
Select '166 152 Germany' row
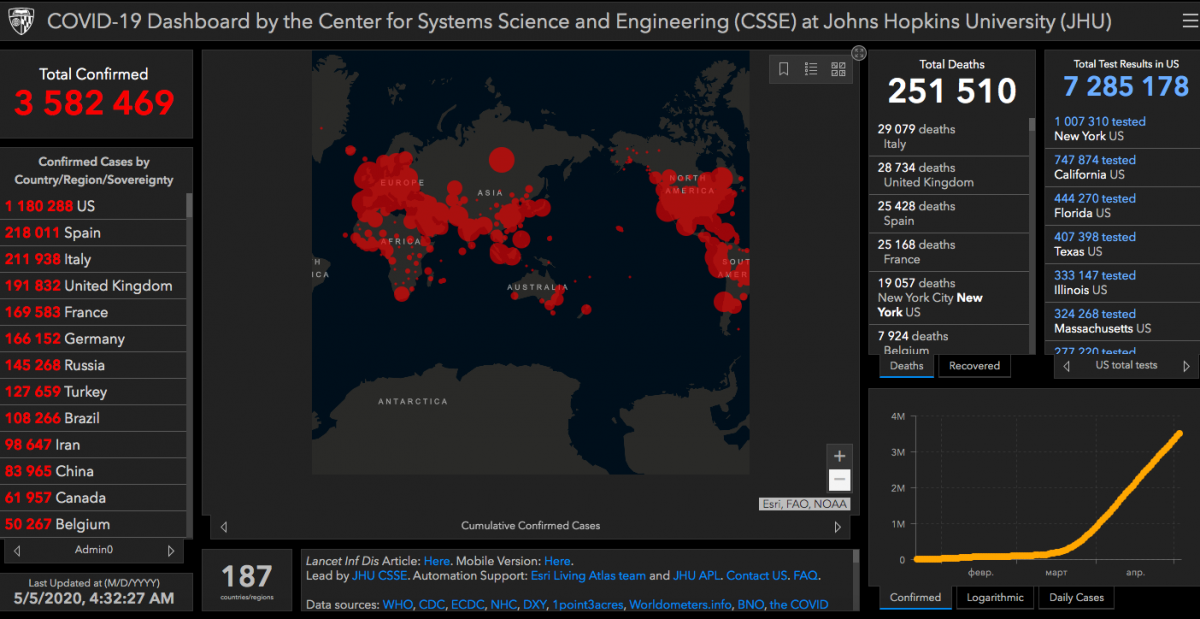click(x=93, y=339)
